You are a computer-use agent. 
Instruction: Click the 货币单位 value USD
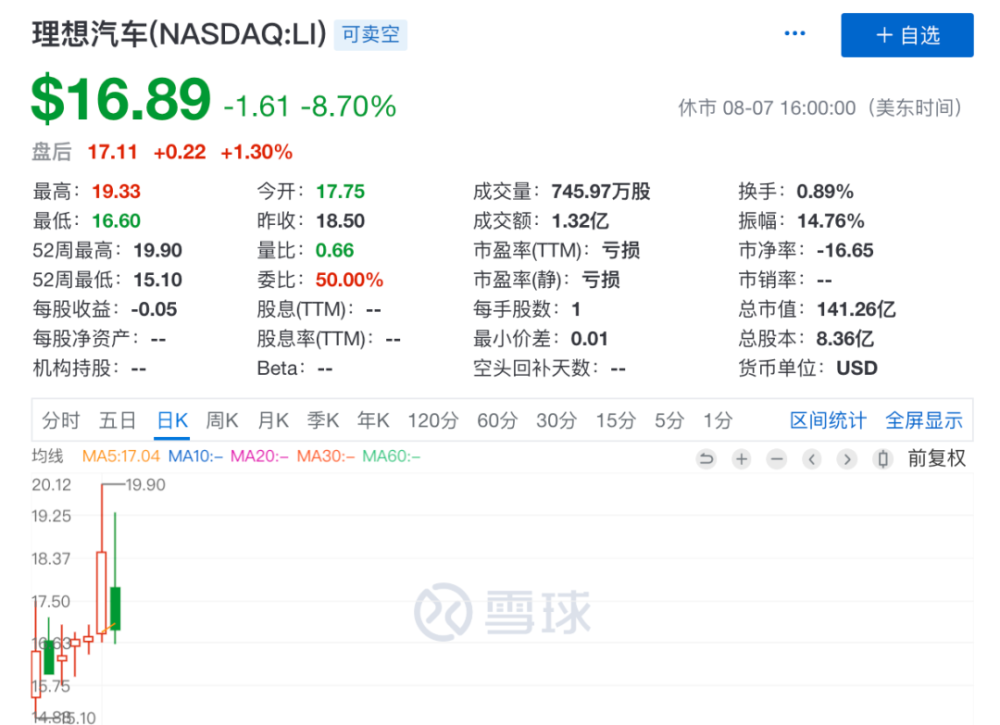857,368
